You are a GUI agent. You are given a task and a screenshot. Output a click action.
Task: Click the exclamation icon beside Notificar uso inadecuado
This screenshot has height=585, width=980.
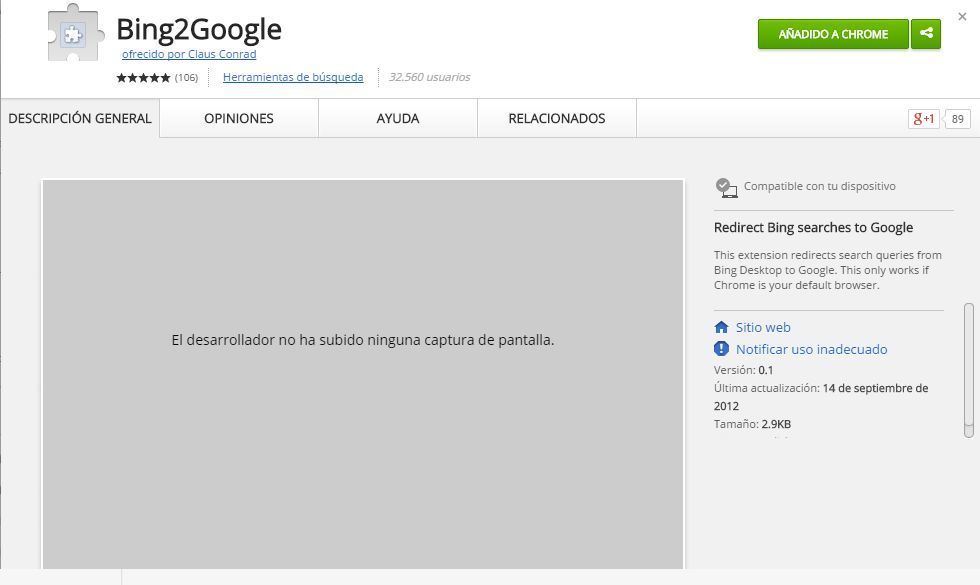(x=721, y=349)
